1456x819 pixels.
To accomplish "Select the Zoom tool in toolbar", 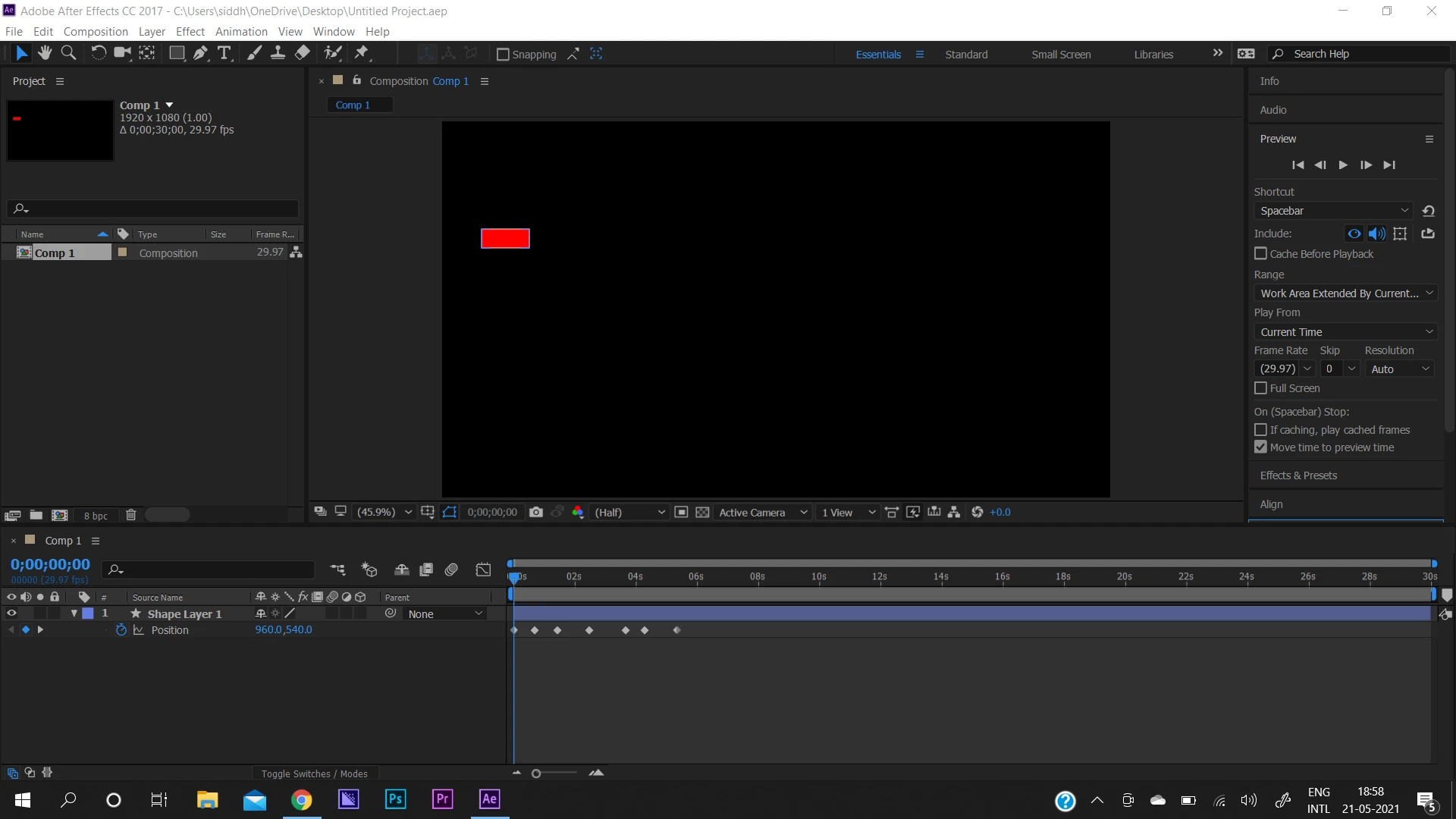I will (68, 53).
